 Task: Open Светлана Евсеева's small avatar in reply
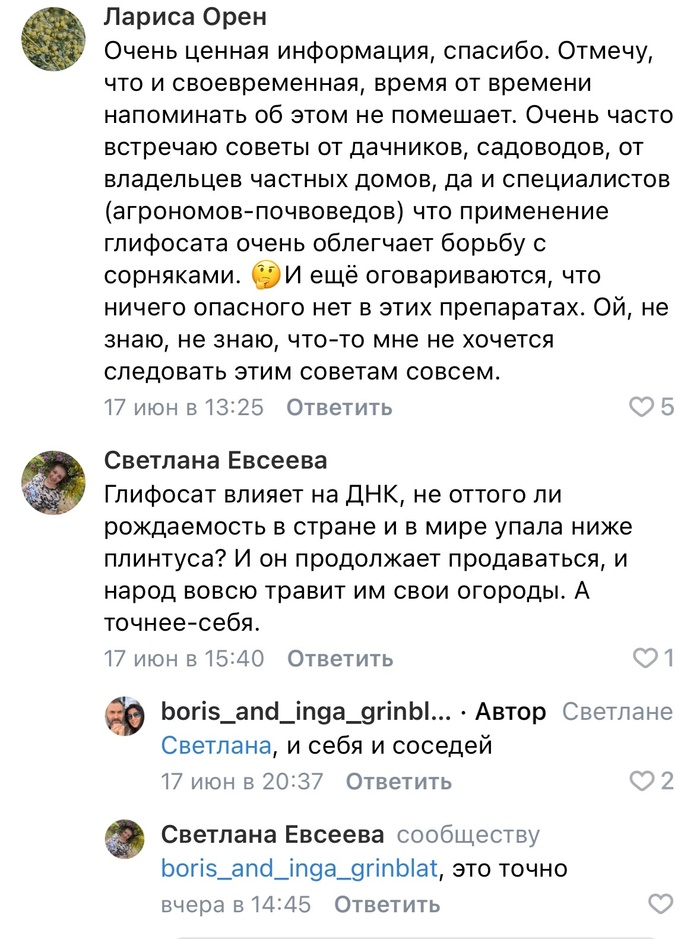(125, 839)
